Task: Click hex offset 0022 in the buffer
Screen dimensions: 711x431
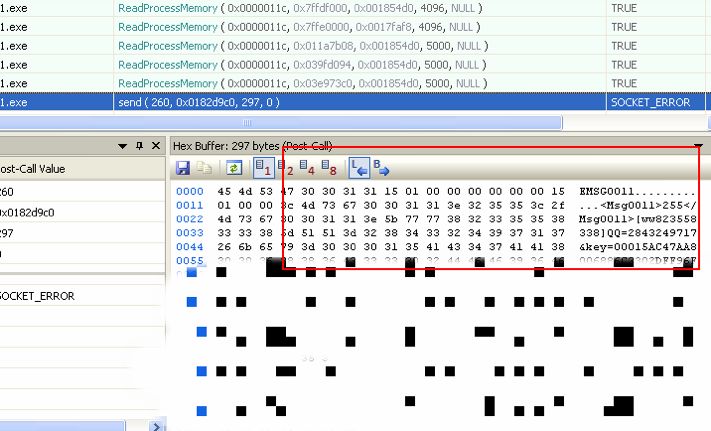Action: [190, 219]
